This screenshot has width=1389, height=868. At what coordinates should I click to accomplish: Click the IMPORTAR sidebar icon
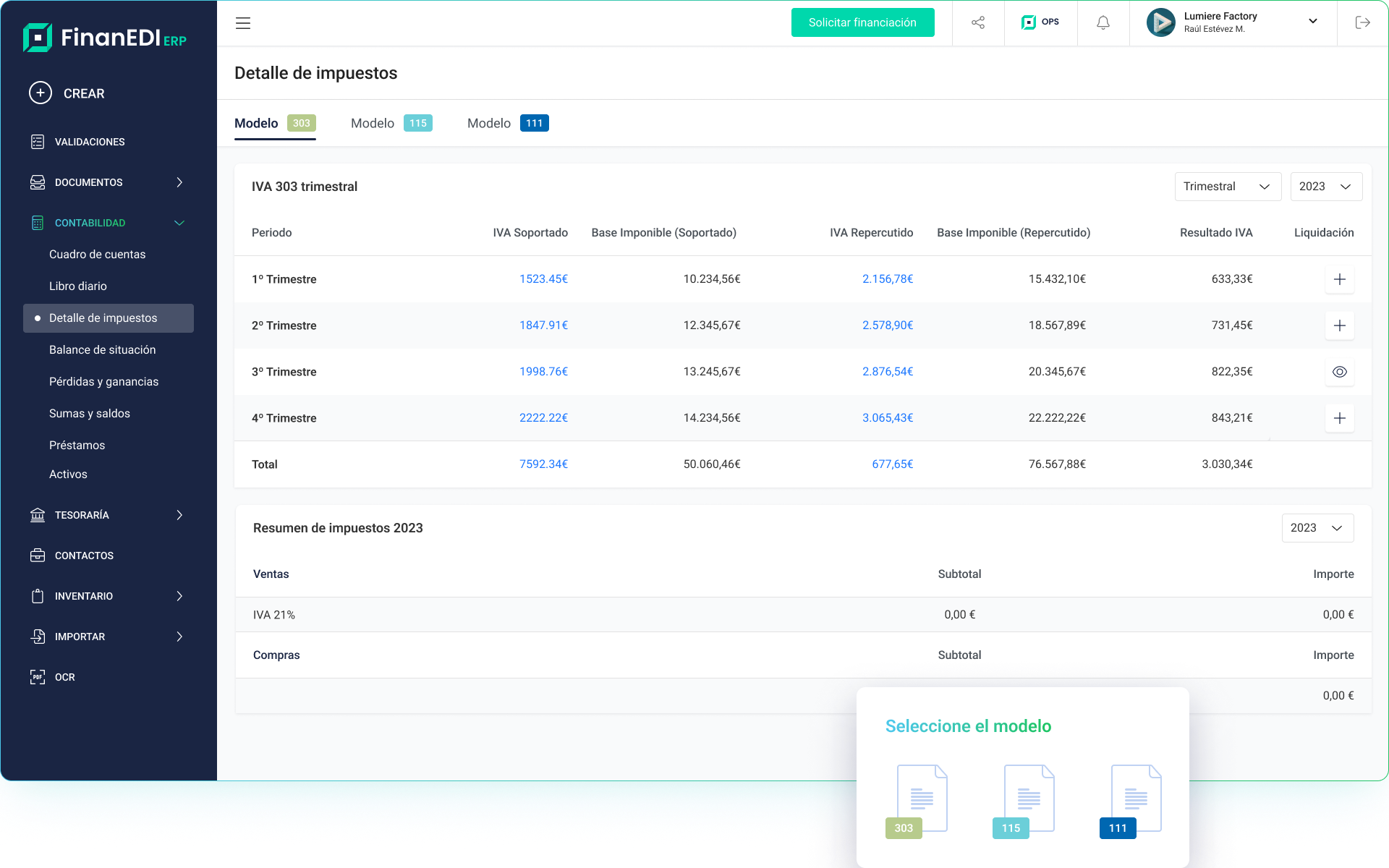click(37, 637)
